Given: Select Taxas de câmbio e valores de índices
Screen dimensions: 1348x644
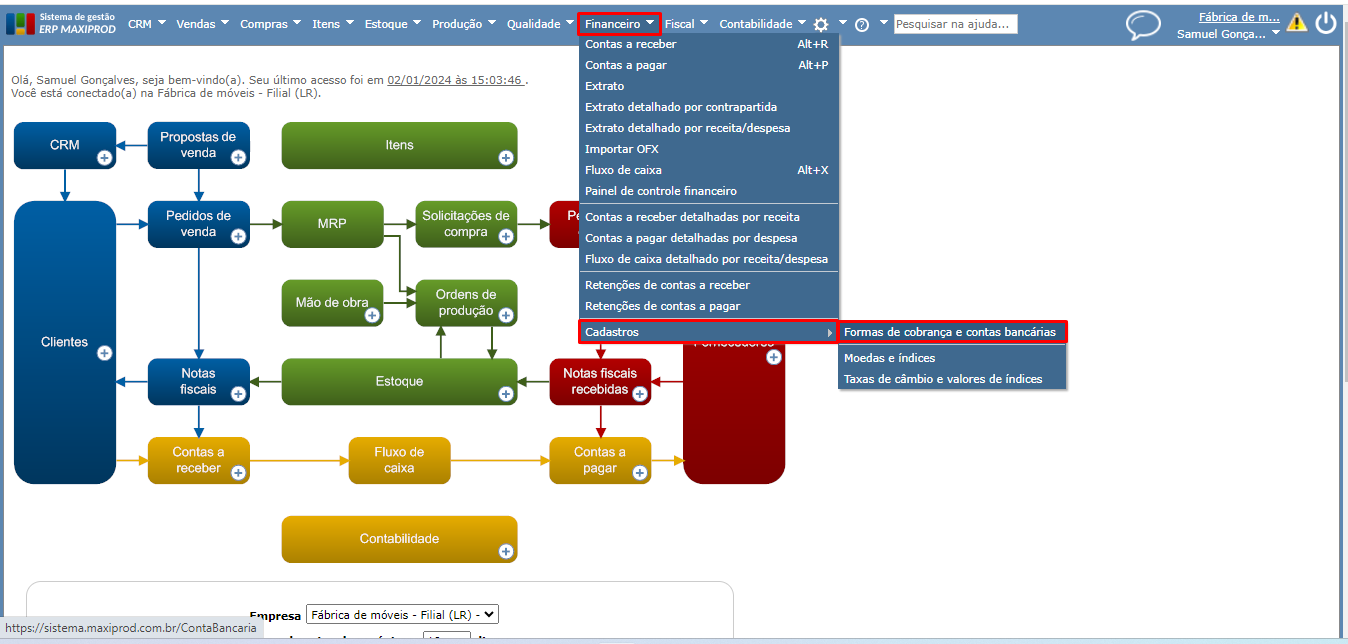Looking at the screenshot, I should click(x=952, y=379).
